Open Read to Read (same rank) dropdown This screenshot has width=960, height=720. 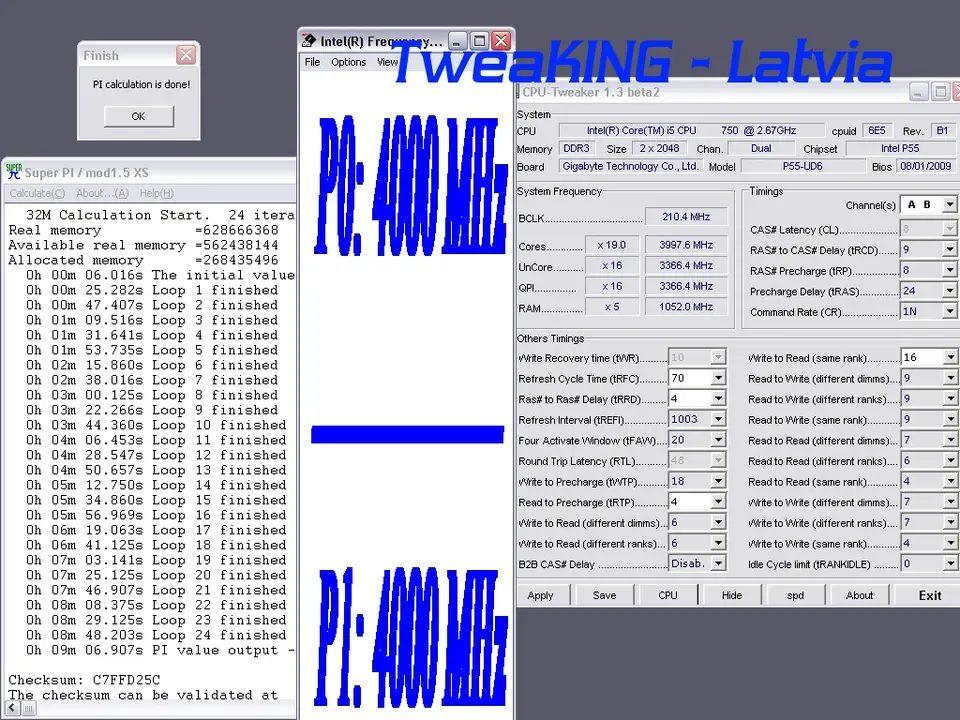pos(950,481)
